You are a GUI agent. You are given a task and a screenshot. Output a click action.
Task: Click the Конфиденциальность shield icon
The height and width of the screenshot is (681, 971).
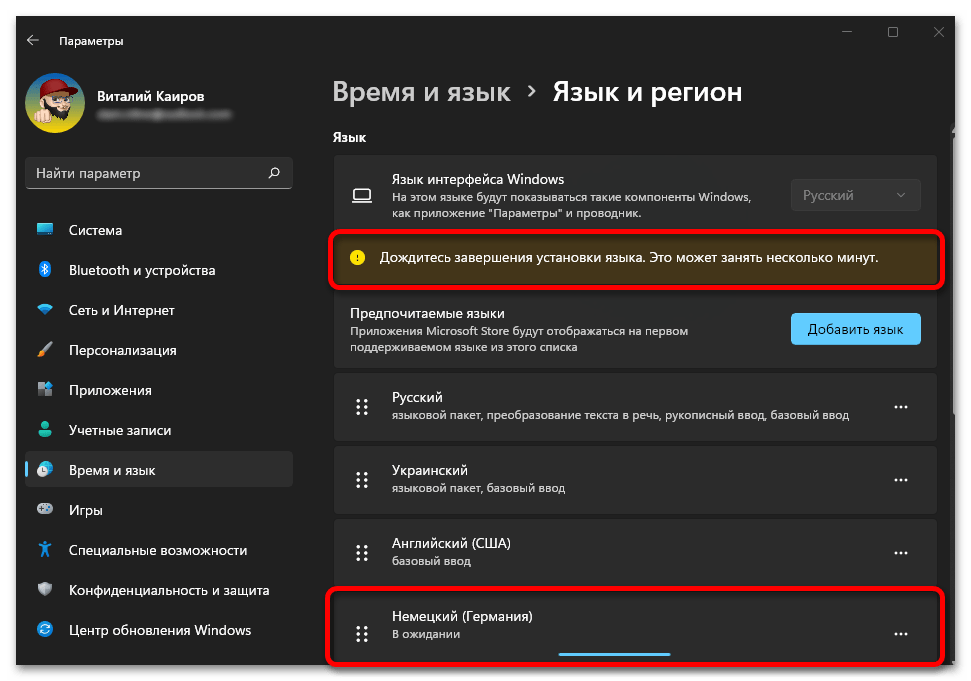(45, 589)
